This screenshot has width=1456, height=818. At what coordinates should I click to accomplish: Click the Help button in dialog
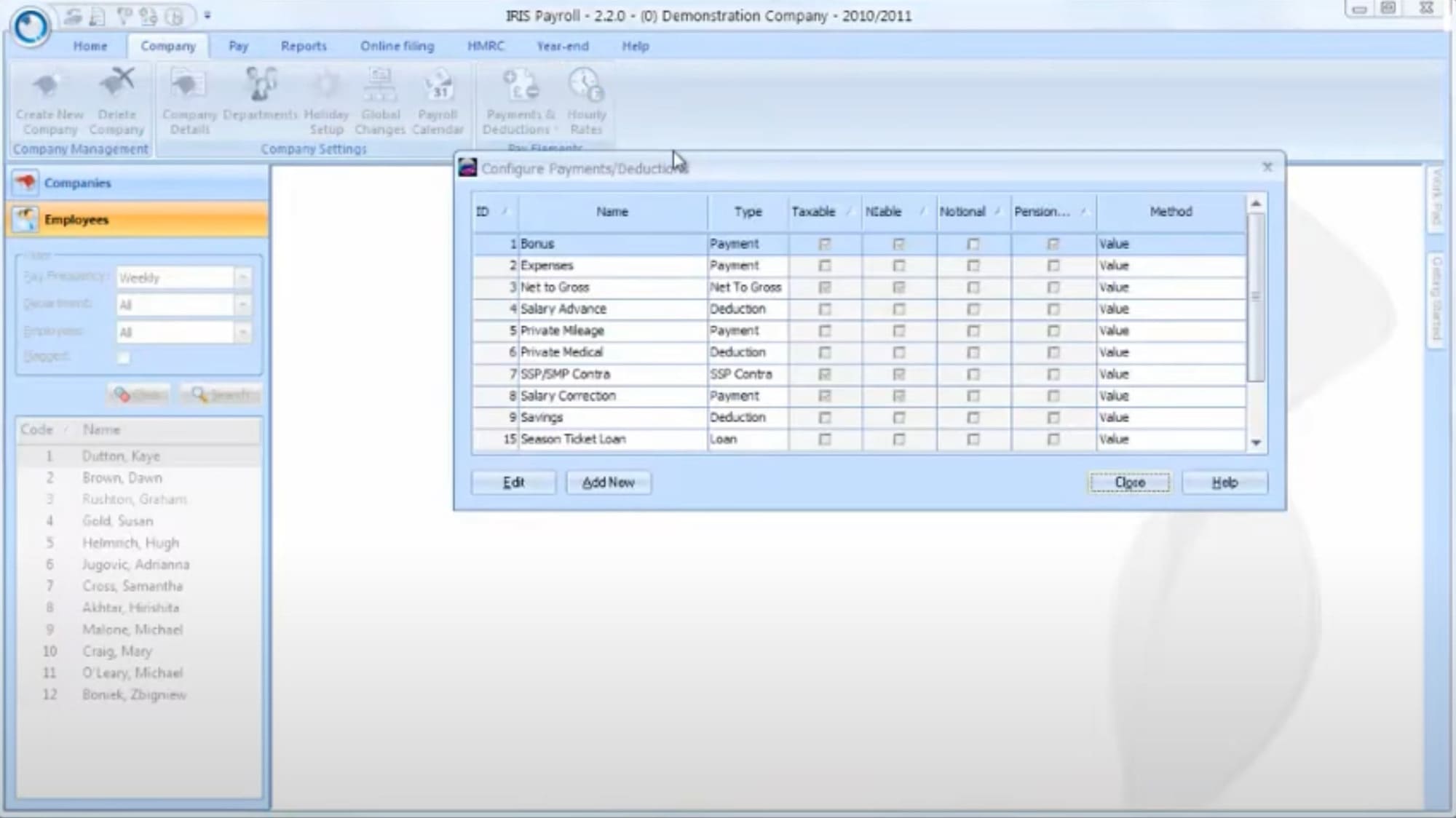pyautogui.click(x=1224, y=483)
